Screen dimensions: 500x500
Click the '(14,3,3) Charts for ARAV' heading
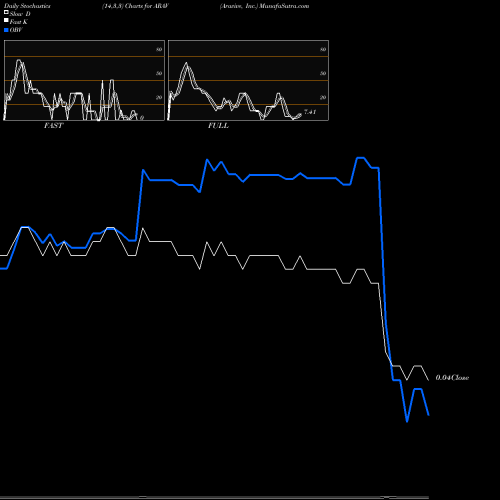pyautogui.click(x=135, y=6)
